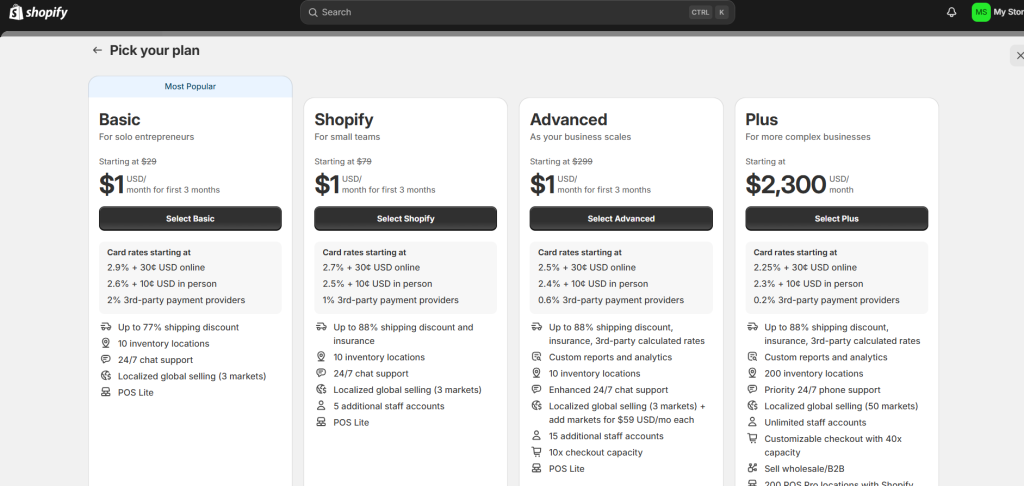Screen dimensions: 1024x486
Task: Click 1% 3rd-party payment providers
Action: pyautogui.click(x=391, y=300)
